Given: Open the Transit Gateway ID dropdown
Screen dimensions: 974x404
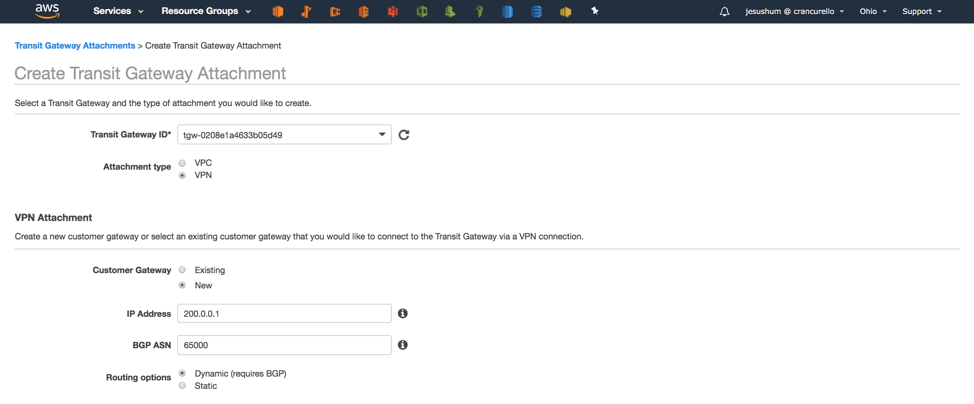Looking at the screenshot, I should tap(284, 134).
